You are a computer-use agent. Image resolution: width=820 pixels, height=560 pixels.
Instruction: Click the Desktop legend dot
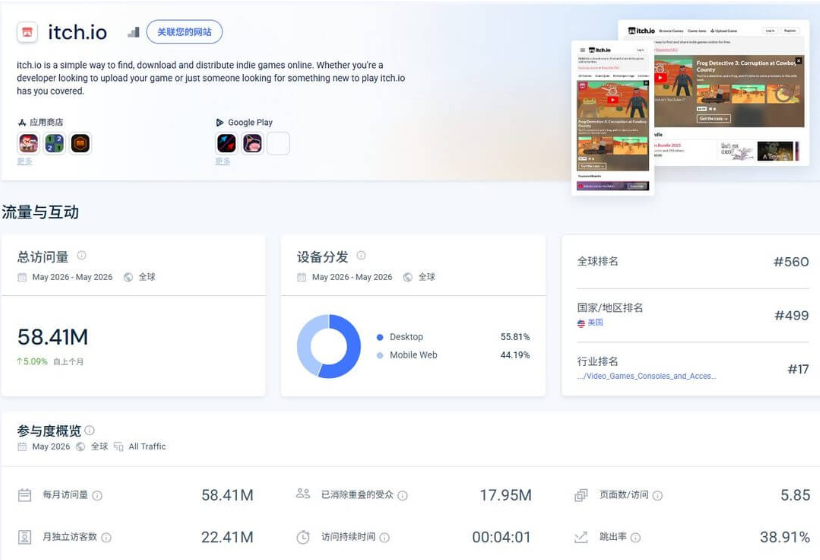380,337
